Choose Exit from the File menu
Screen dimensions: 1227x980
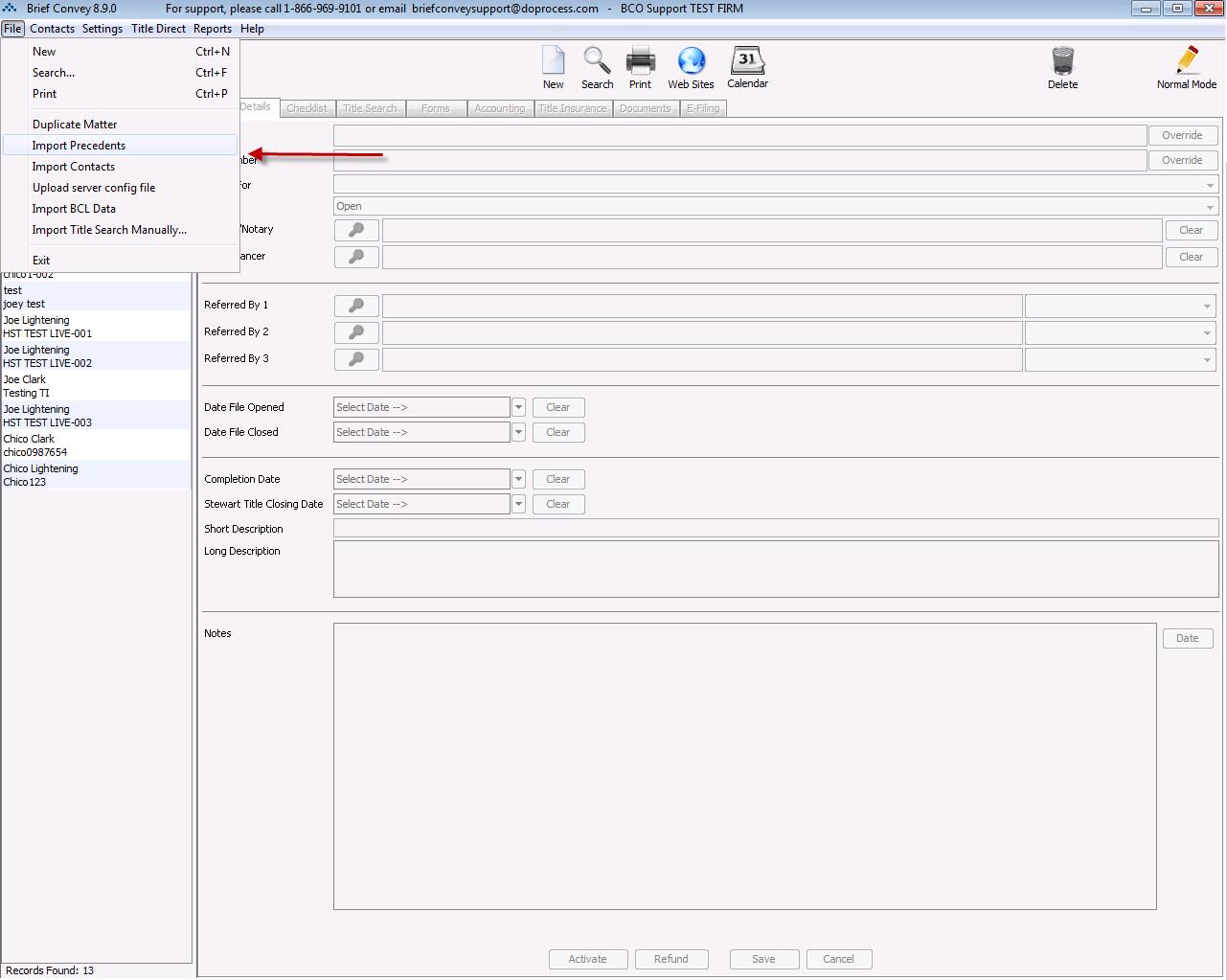120,261
